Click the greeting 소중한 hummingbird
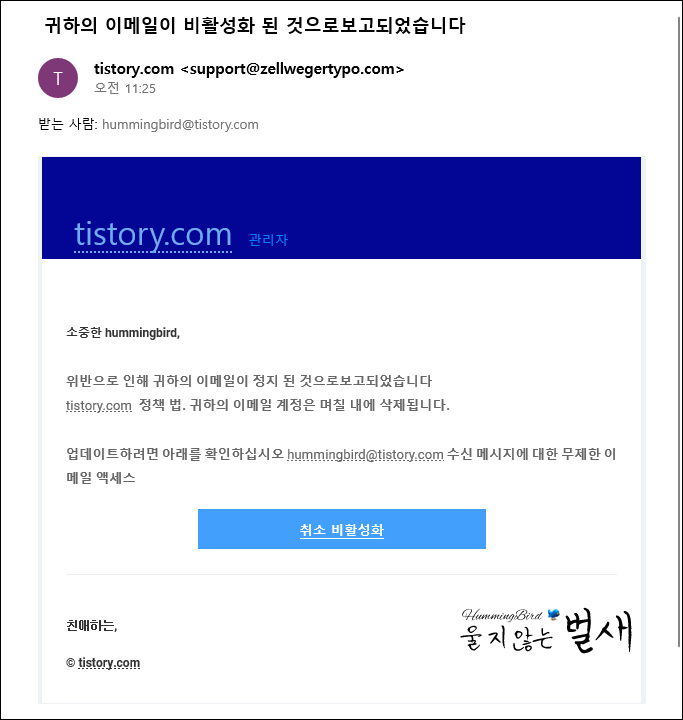 click(x=123, y=332)
